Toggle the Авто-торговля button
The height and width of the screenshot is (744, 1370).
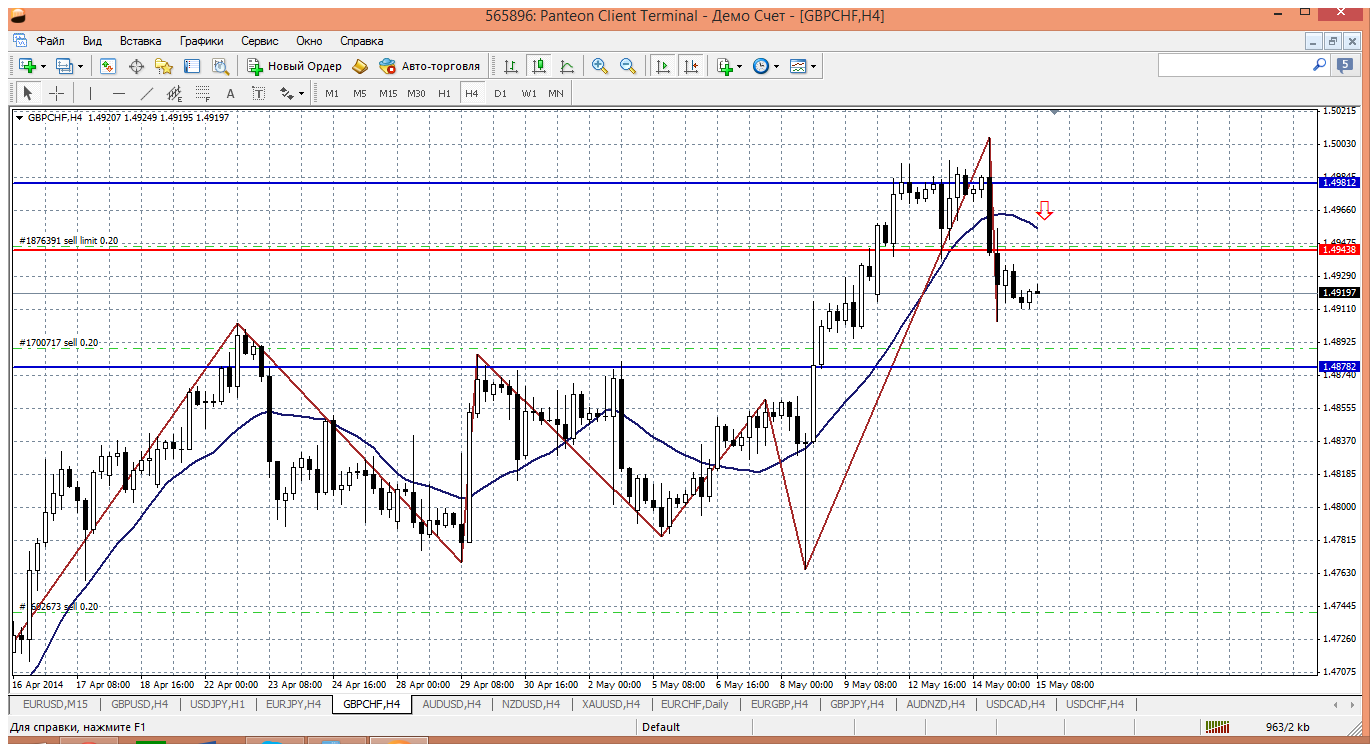coord(430,66)
